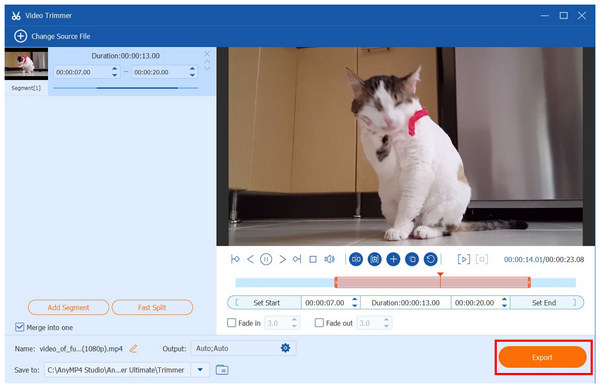Click timecode 00:00:14.01/00:00:23.08
Screen dimensions: 600x388
(x=544, y=259)
